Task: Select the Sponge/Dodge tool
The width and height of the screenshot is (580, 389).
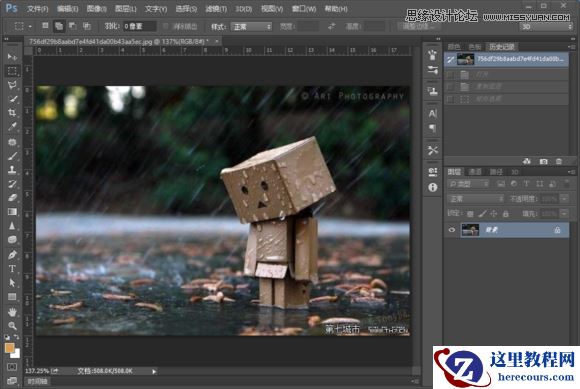Action: point(12,240)
